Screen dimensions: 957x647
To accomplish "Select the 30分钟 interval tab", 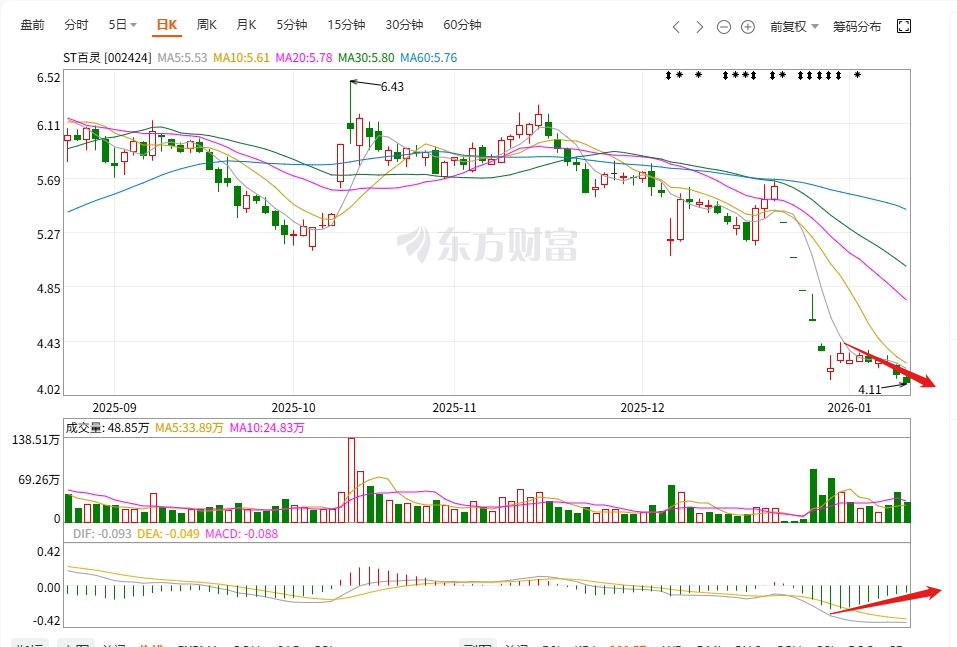I will pos(404,25).
